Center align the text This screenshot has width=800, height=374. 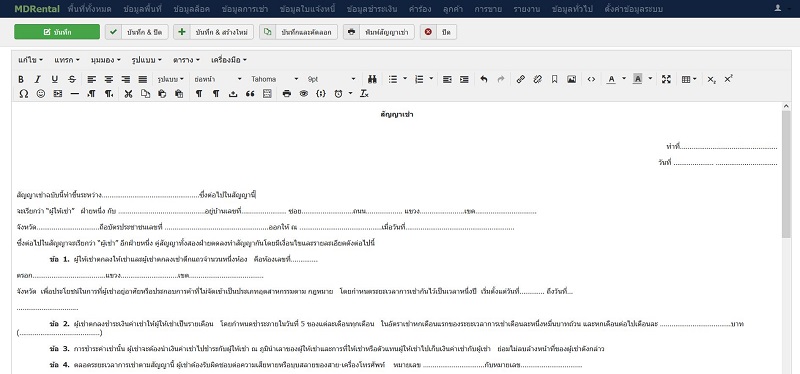(x=109, y=79)
